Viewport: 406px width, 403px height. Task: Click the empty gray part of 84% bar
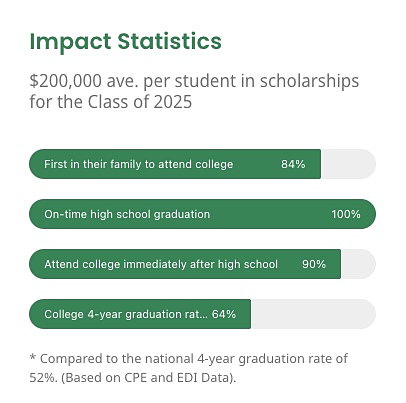[x=348, y=164]
